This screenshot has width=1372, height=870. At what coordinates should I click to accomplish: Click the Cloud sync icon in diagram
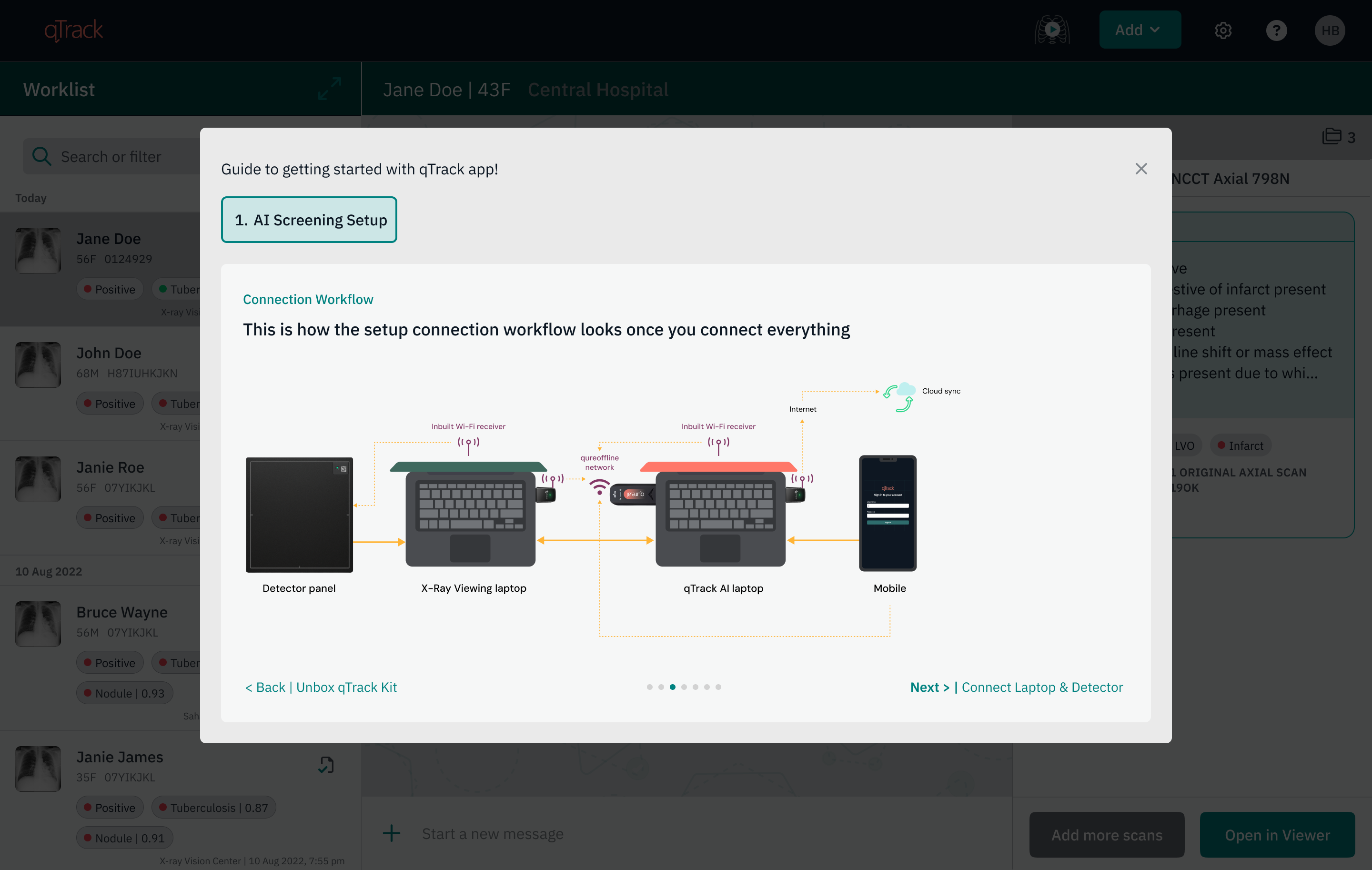900,396
